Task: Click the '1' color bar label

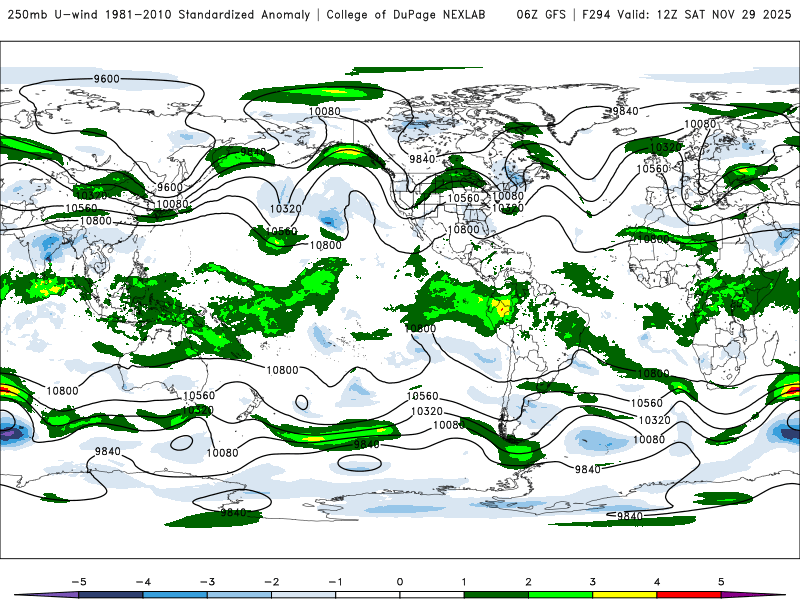Action: pos(464,582)
